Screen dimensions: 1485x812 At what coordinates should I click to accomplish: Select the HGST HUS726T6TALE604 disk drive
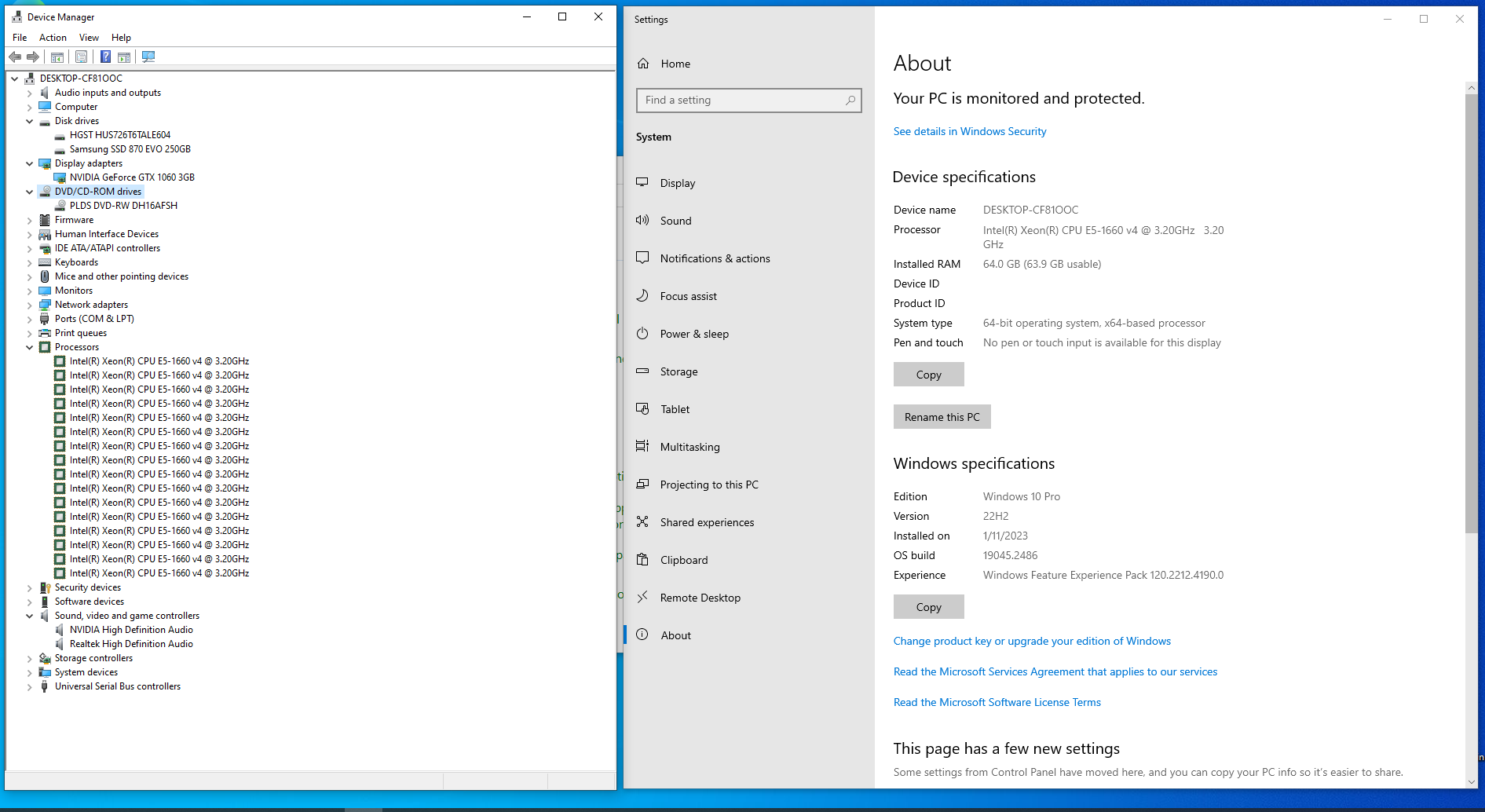(x=120, y=135)
